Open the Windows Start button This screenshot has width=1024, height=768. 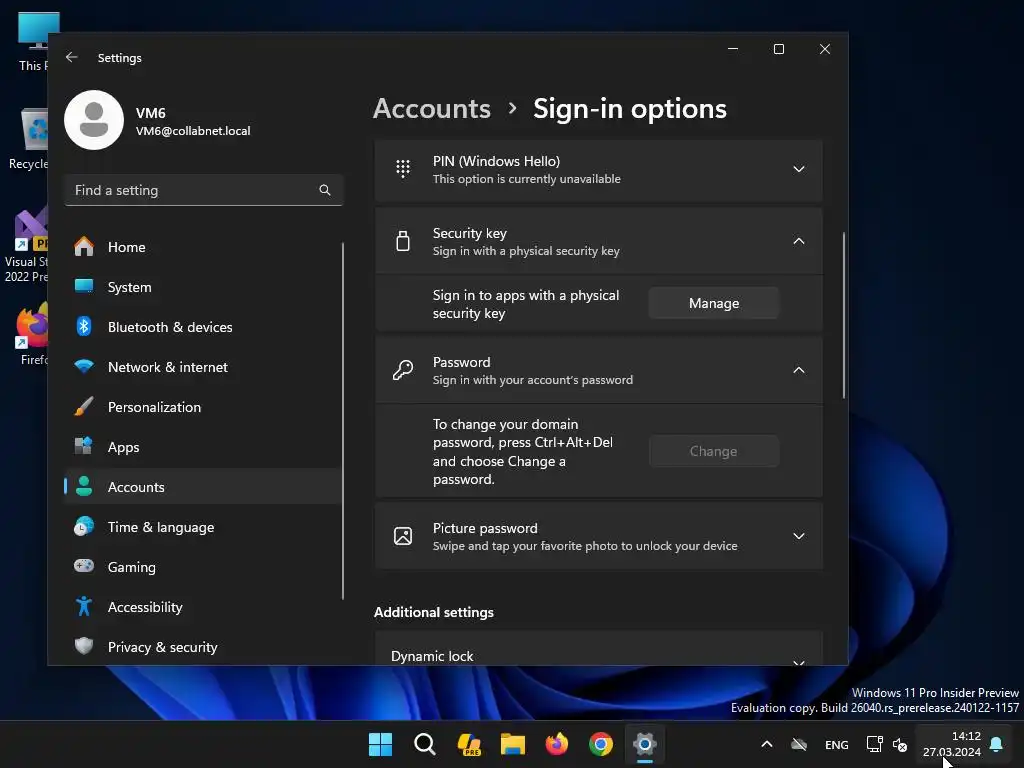click(380, 744)
